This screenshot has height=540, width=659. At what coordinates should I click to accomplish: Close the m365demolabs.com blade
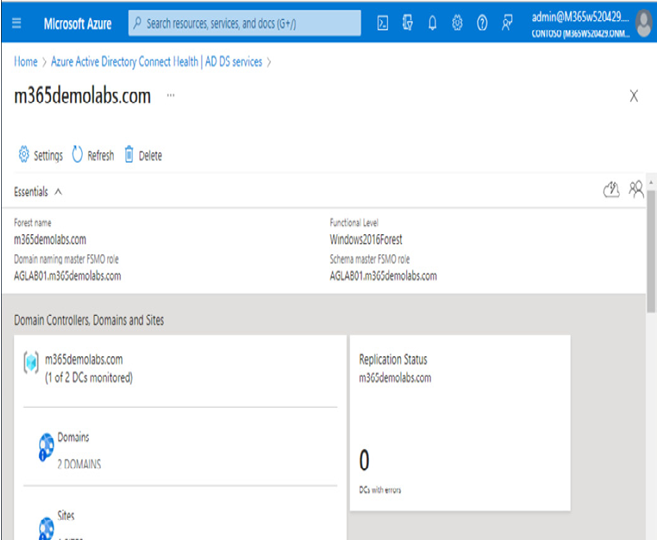pos(634,96)
